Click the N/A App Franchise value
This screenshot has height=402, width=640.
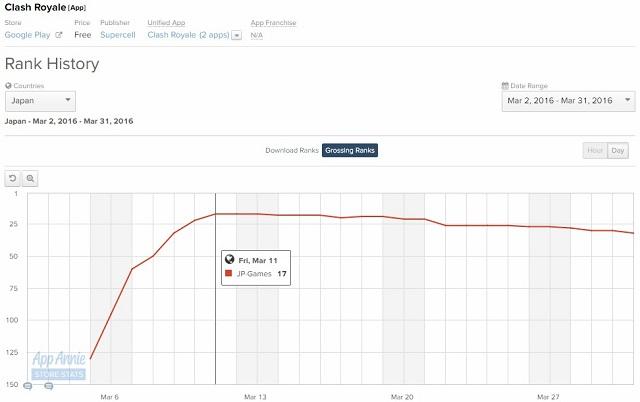point(257,36)
